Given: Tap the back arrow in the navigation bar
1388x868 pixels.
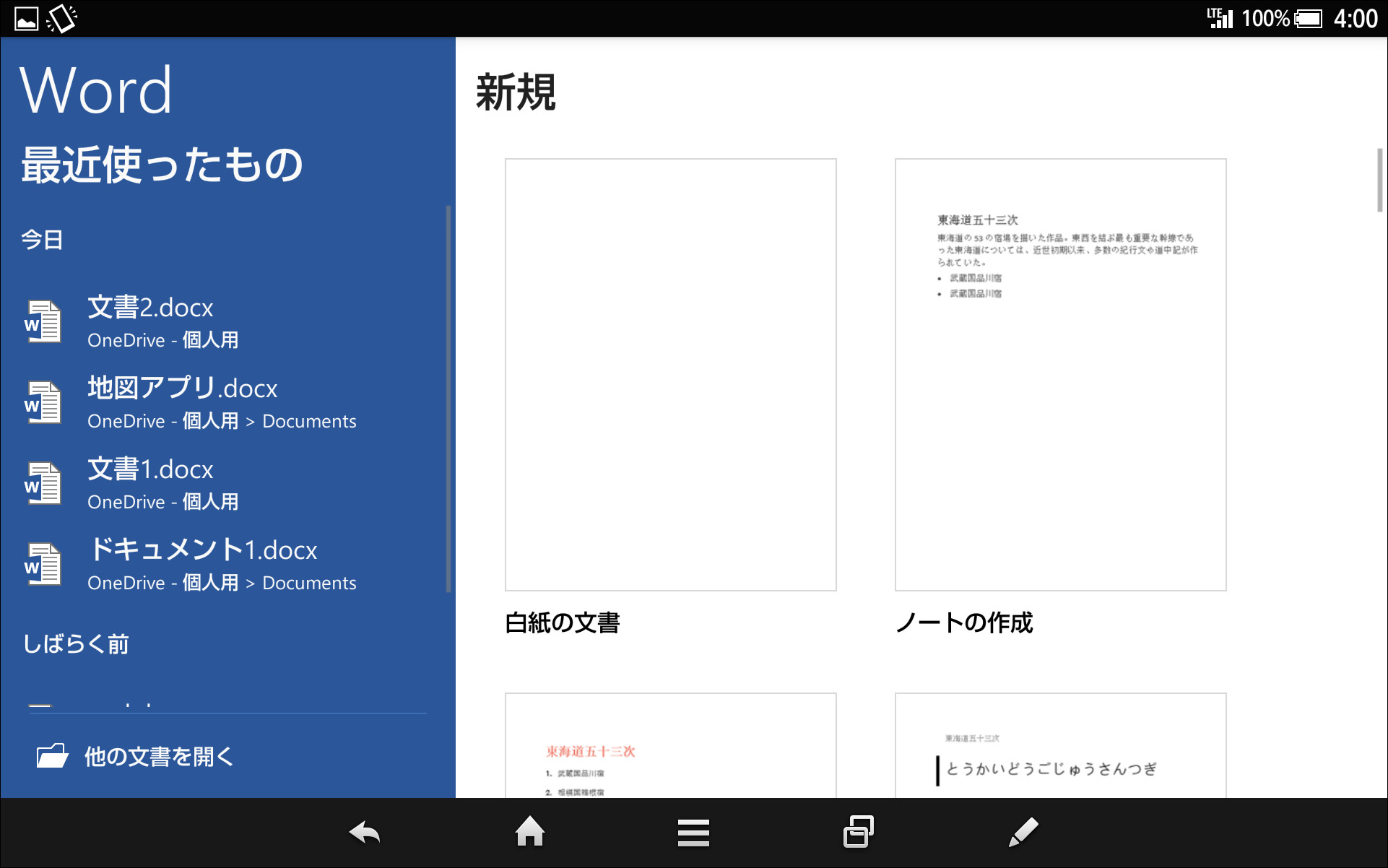Looking at the screenshot, I should tap(365, 832).
